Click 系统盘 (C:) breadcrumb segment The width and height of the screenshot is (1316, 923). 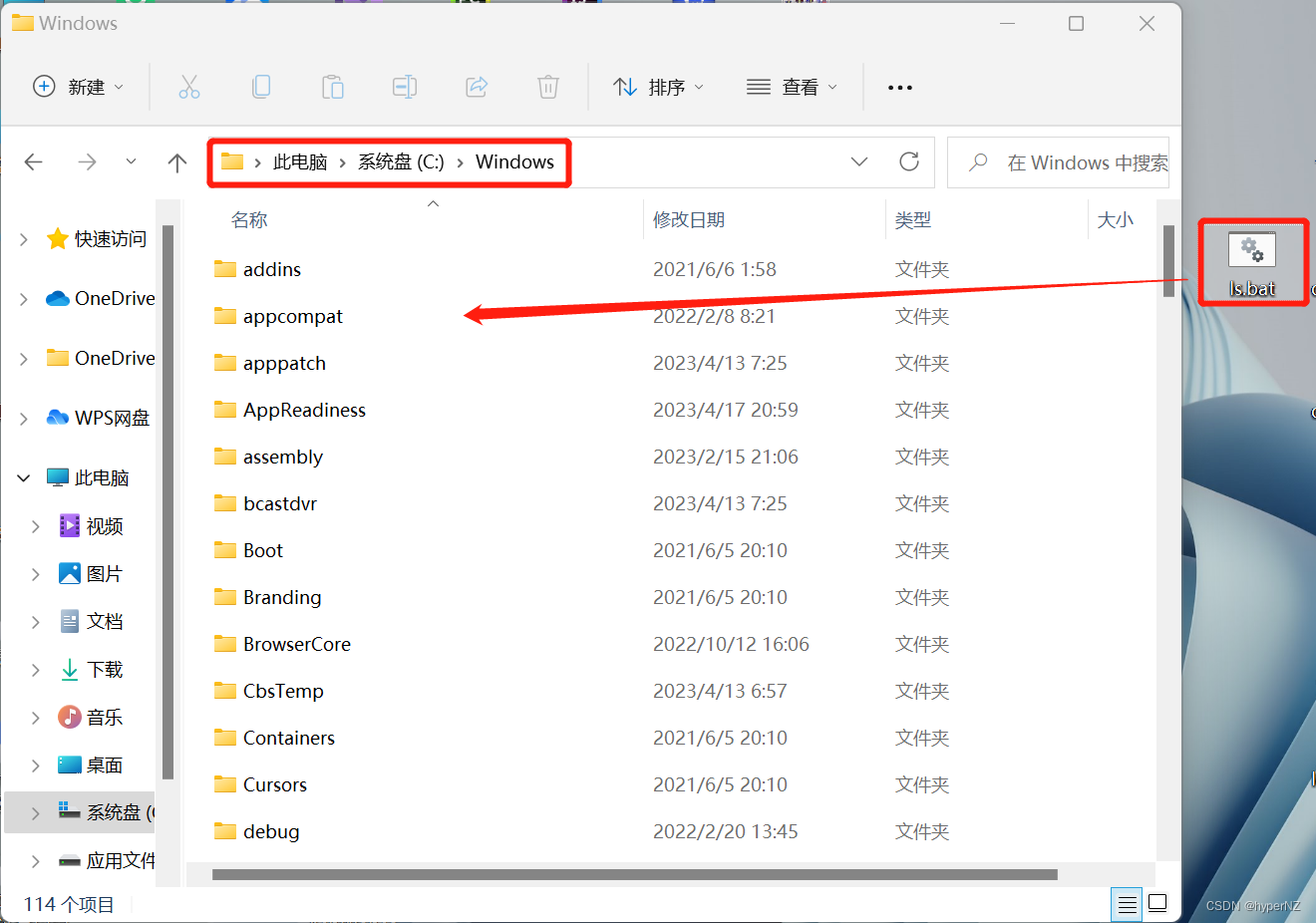[x=401, y=161]
